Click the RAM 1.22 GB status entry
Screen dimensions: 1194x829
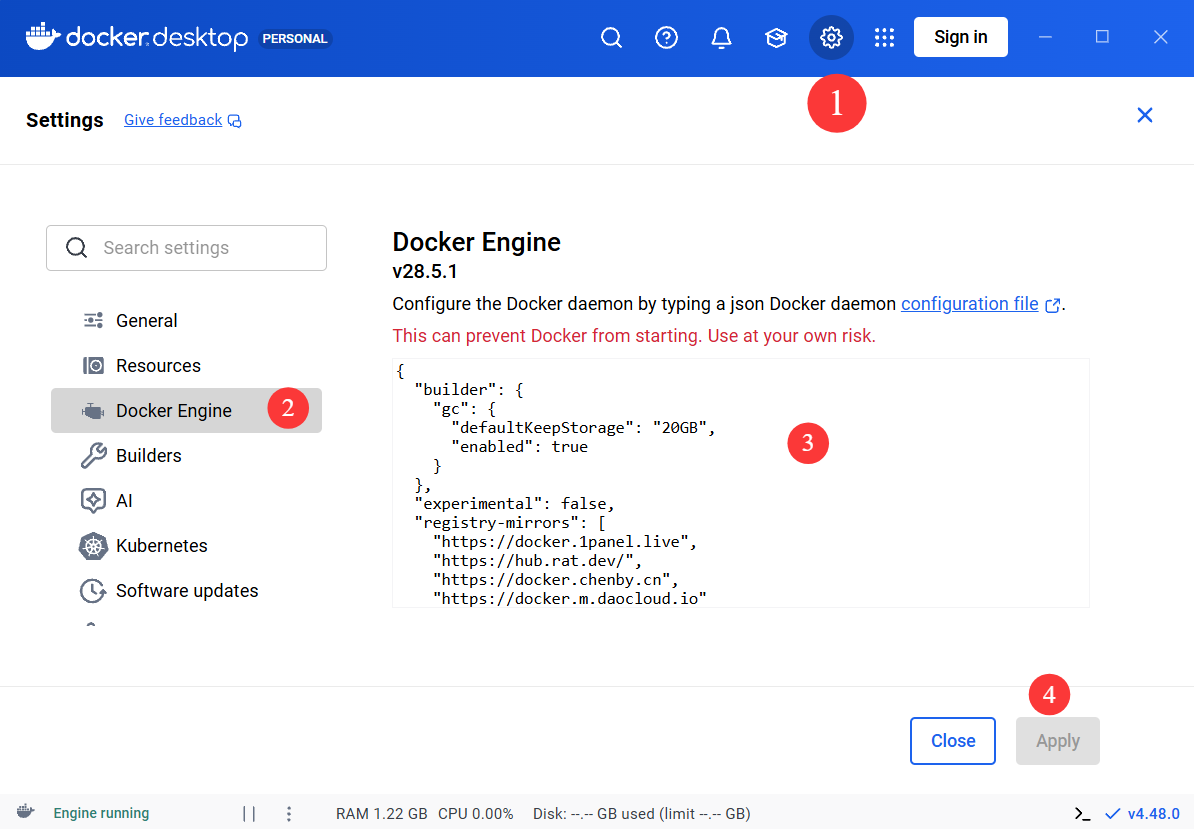coord(382,814)
